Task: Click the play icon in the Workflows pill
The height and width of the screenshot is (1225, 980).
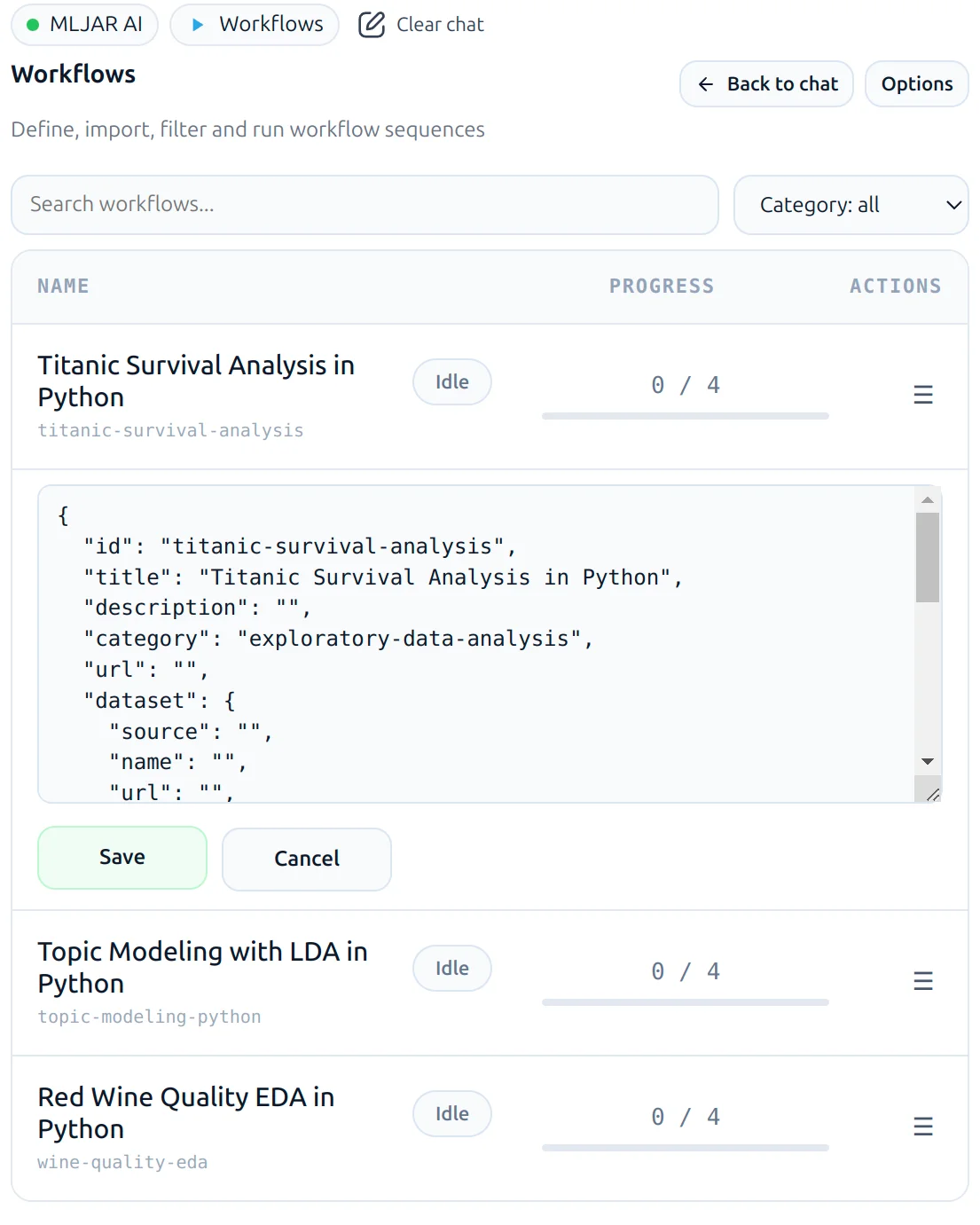Action: [200, 25]
